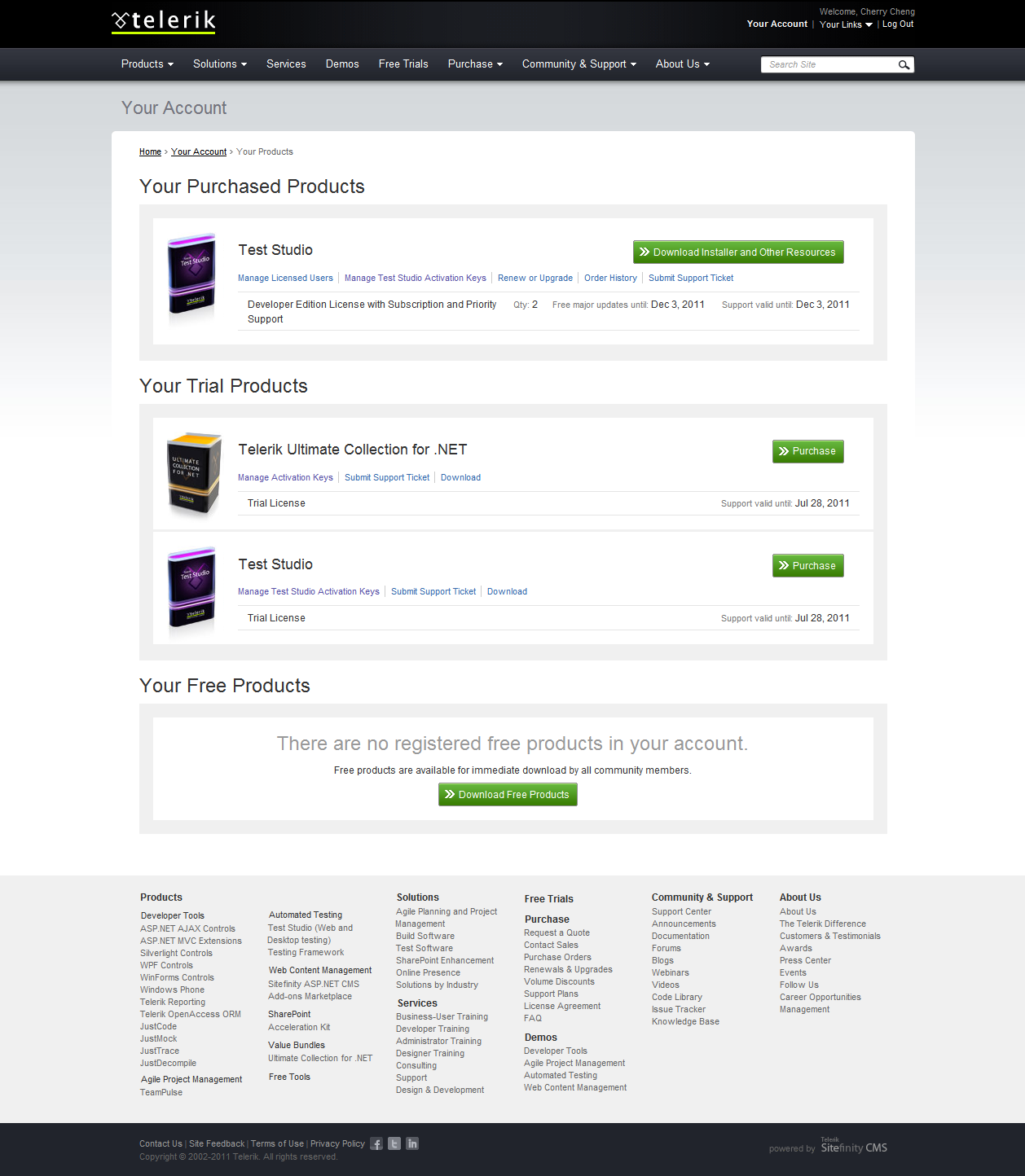This screenshot has height=1176, width=1025.
Task: Expand the Community & Support navigation menu
Action: click(x=579, y=64)
